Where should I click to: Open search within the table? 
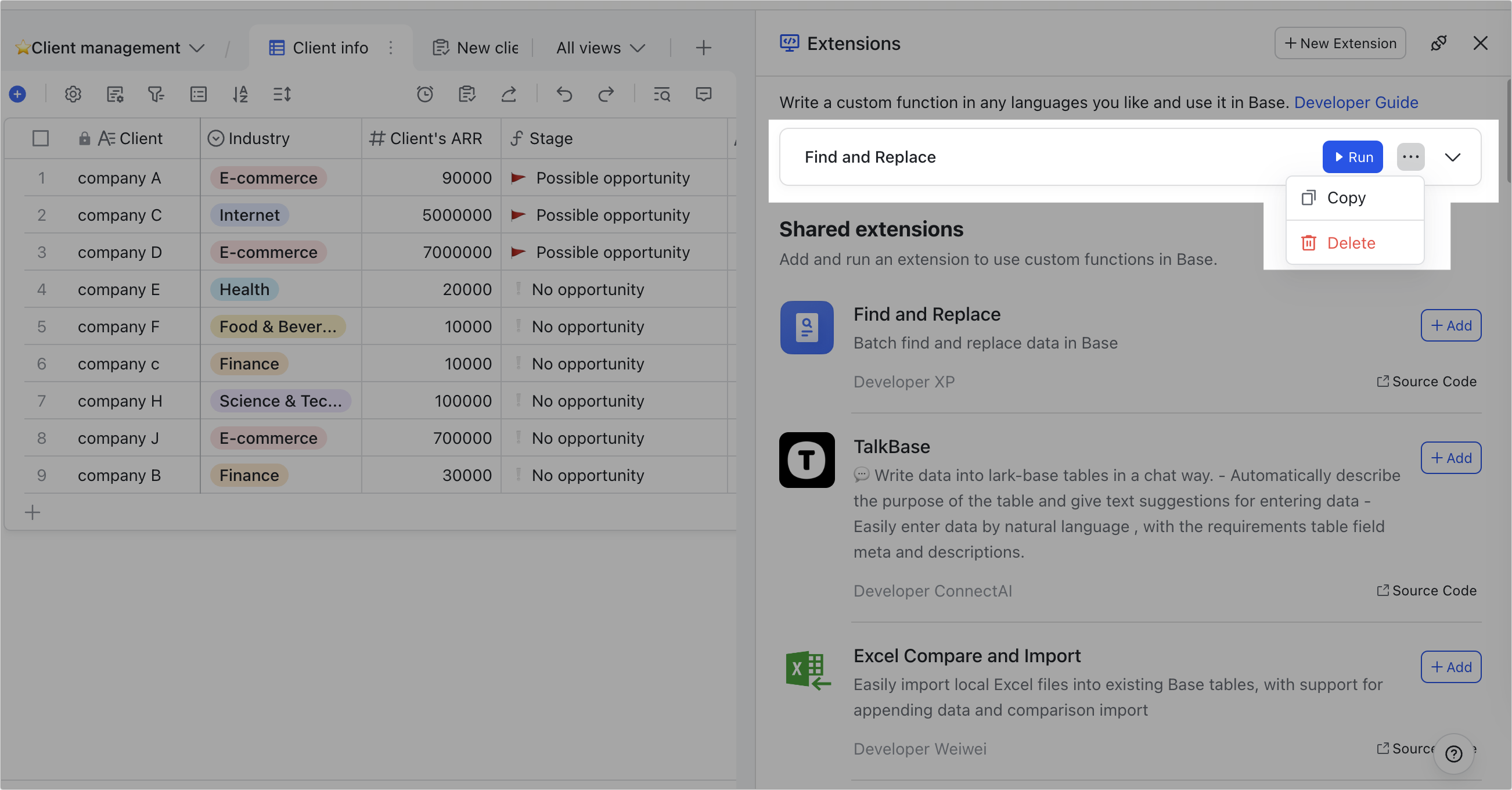point(661,94)
